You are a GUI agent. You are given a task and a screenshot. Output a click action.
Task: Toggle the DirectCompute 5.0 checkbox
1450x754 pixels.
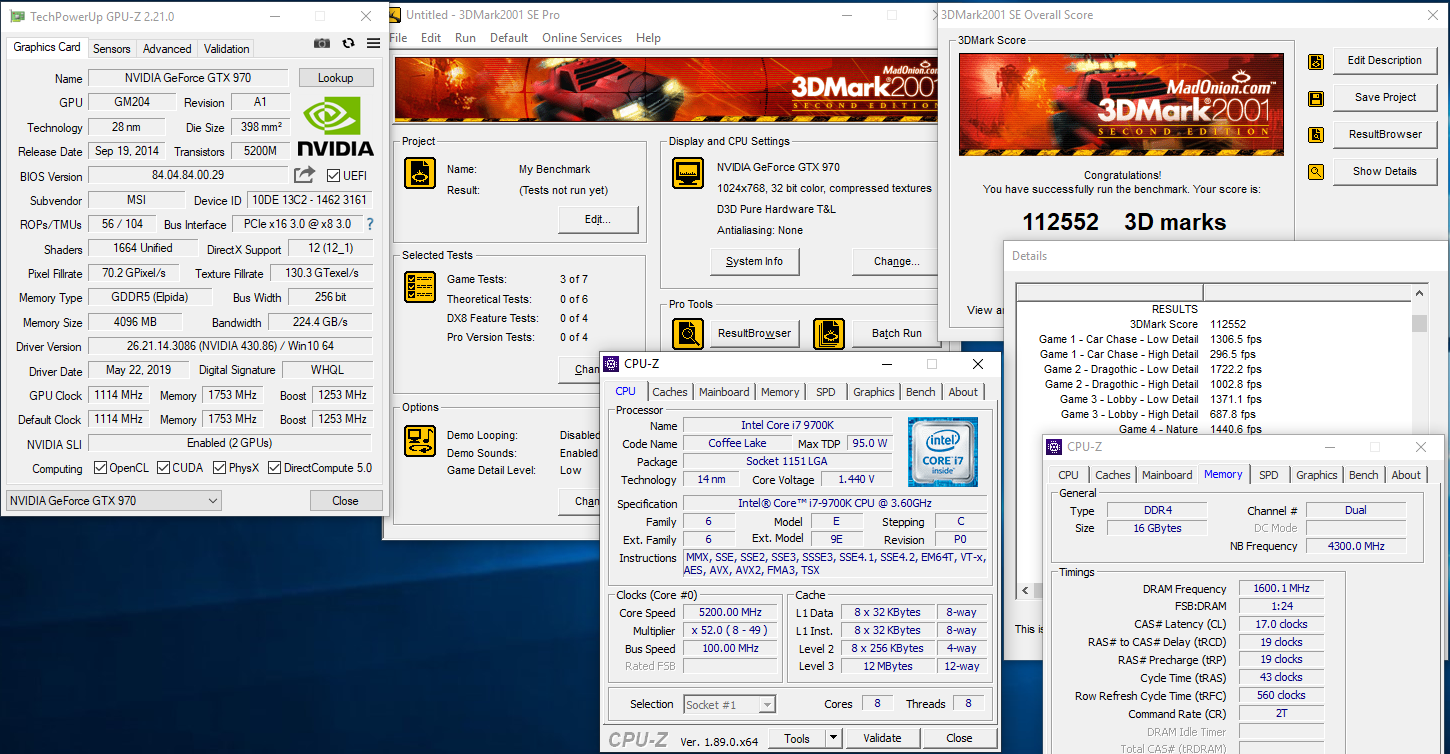click(274, 468)
